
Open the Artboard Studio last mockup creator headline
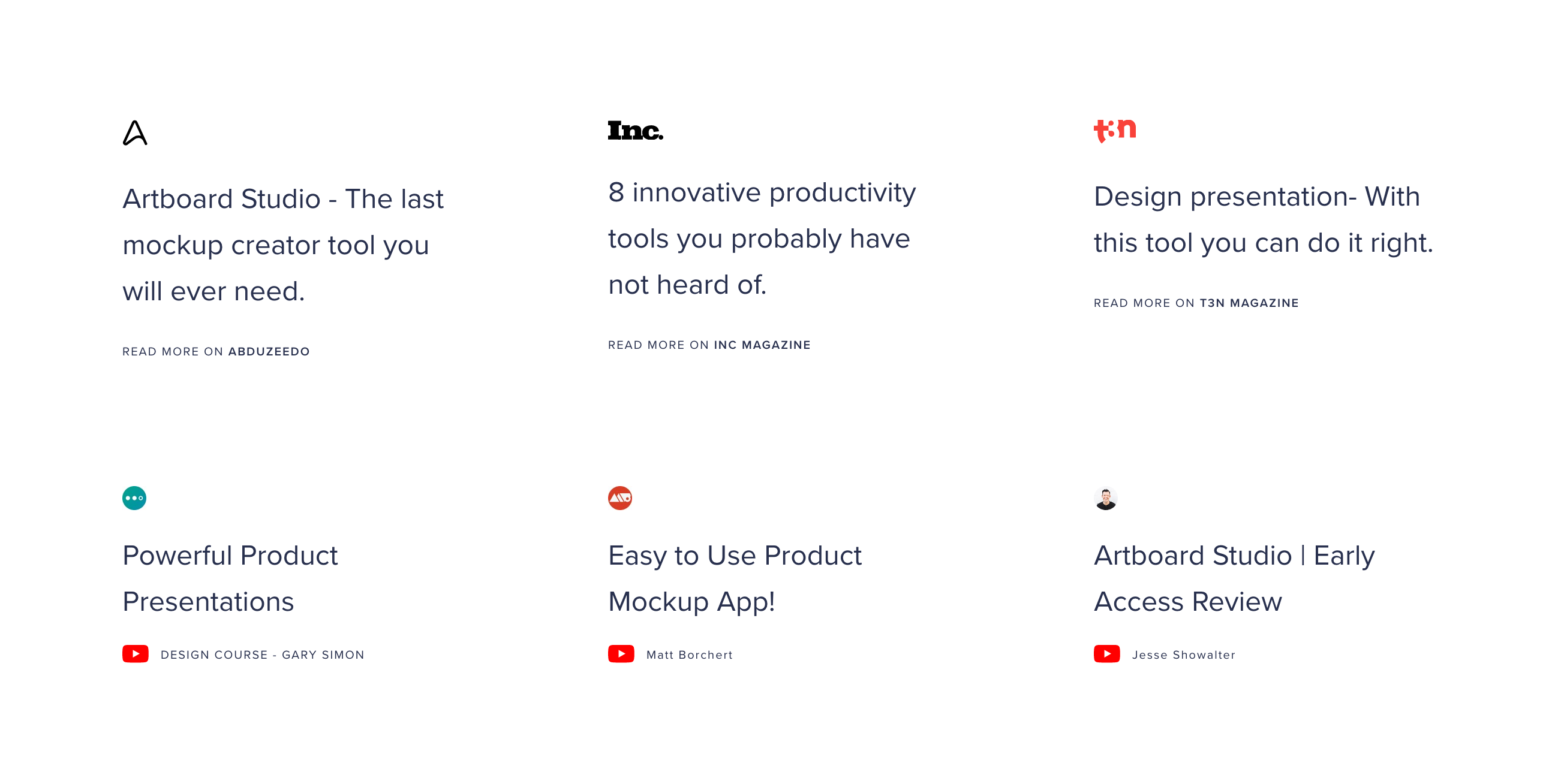point(283,245)
